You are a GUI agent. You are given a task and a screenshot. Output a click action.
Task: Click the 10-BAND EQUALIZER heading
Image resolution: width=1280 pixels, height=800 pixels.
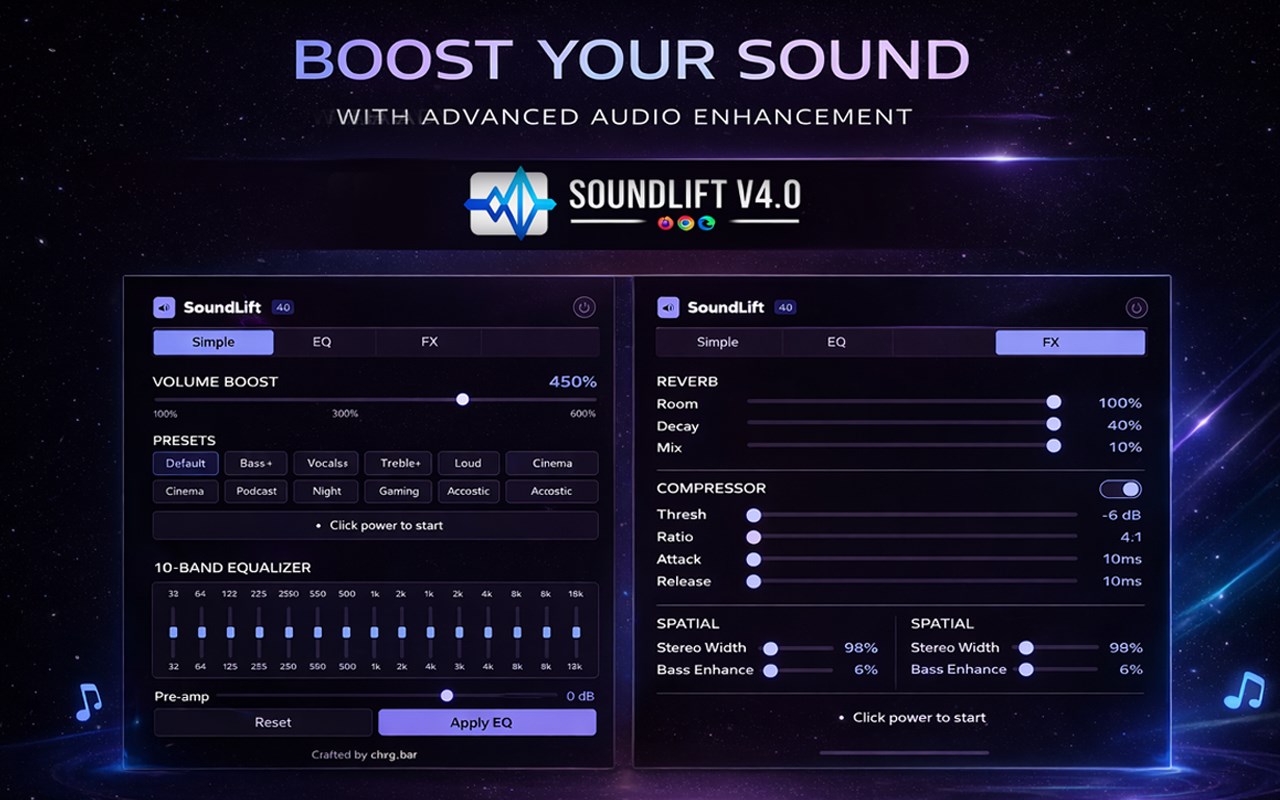232,568
